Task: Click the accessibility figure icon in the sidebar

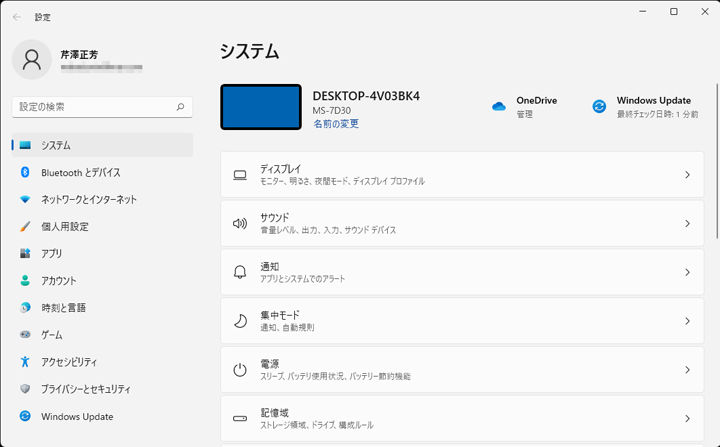Action: [x=25, y=362]
